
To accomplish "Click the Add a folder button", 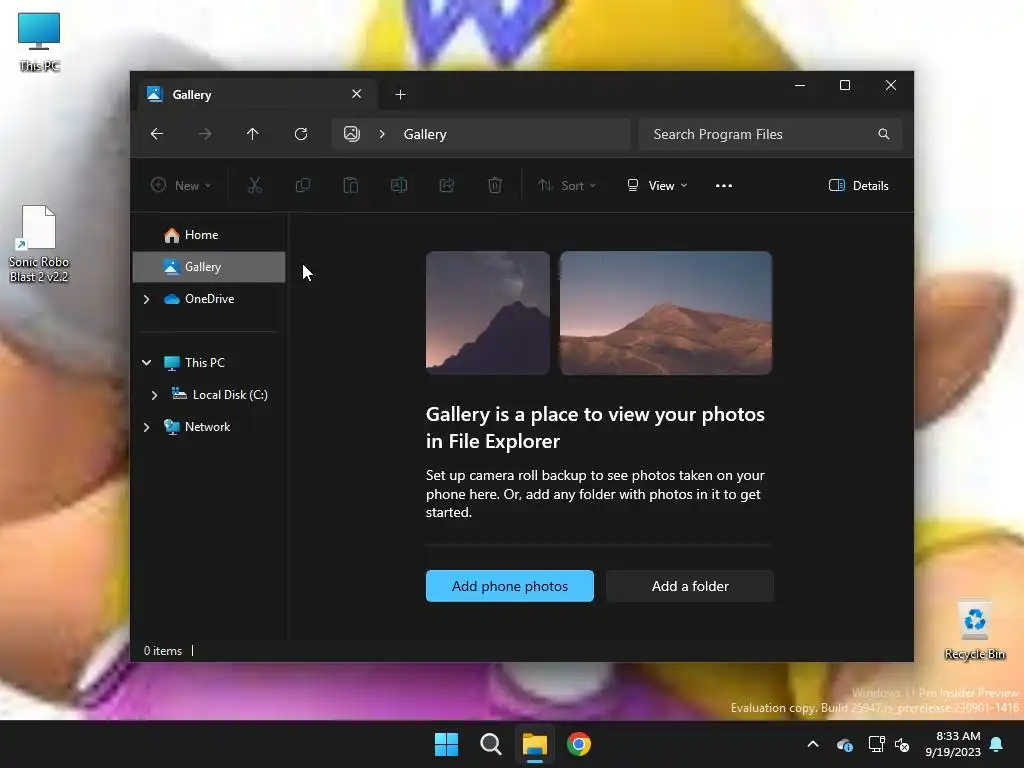I will [x=690, y=586].
